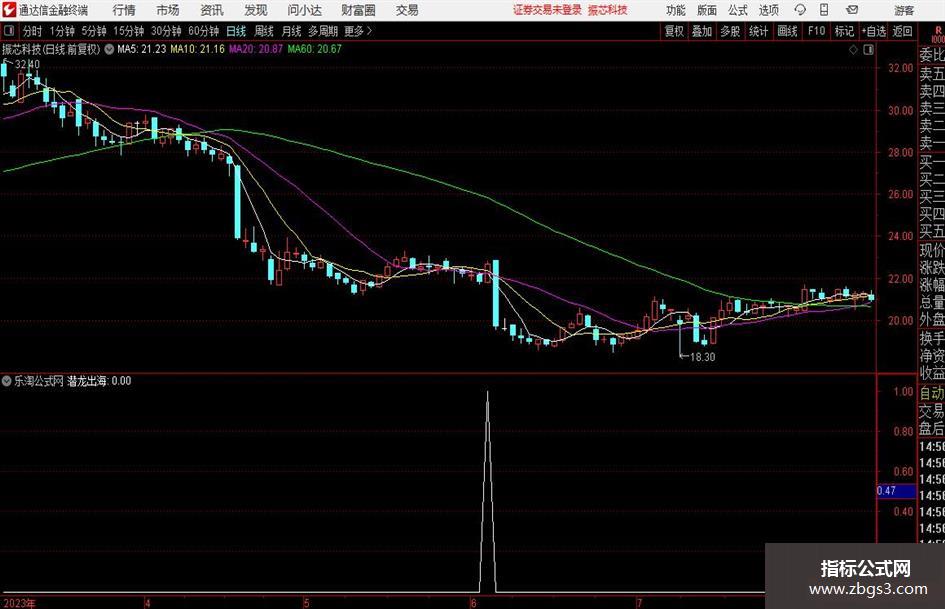Click the 振芯科技 stock name in title bar
Image resolution: width=945 pixels, height=609 pixels.
tap(608, 10)
